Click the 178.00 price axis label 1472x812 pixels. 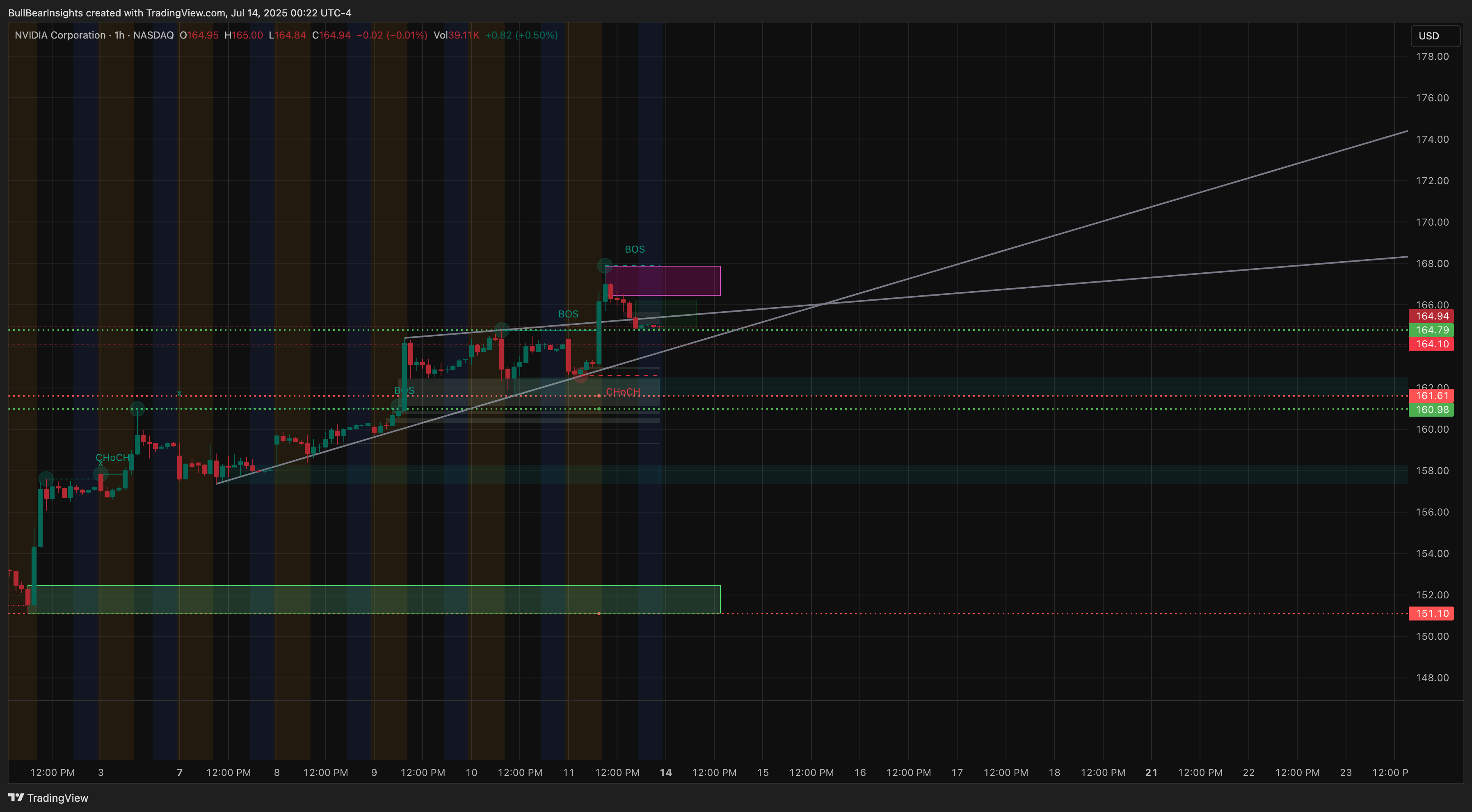click(1432, 57)
